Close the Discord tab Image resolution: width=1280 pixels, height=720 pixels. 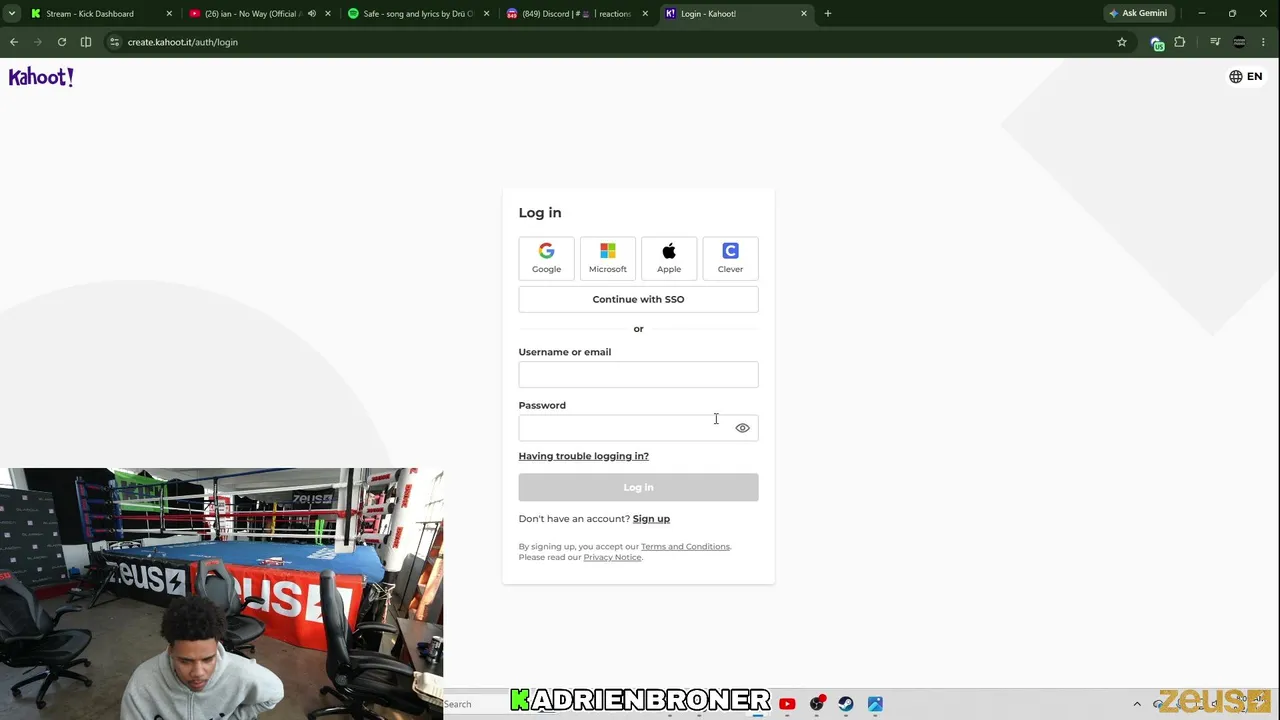click(645, 14)
